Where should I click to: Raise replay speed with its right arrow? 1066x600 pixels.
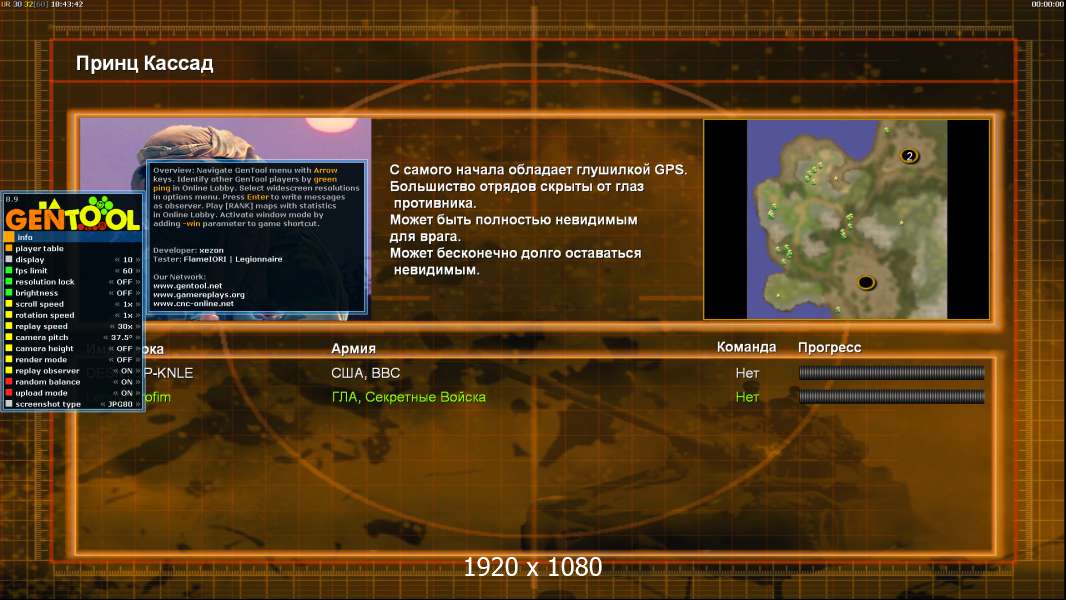point(138,326)
